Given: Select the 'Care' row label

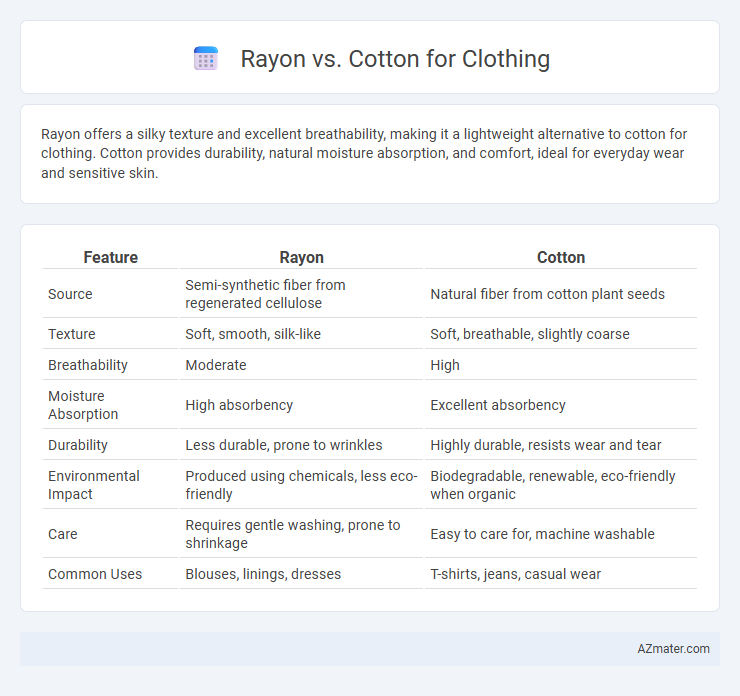Looking at the screenshot, I should click(63, 534).
